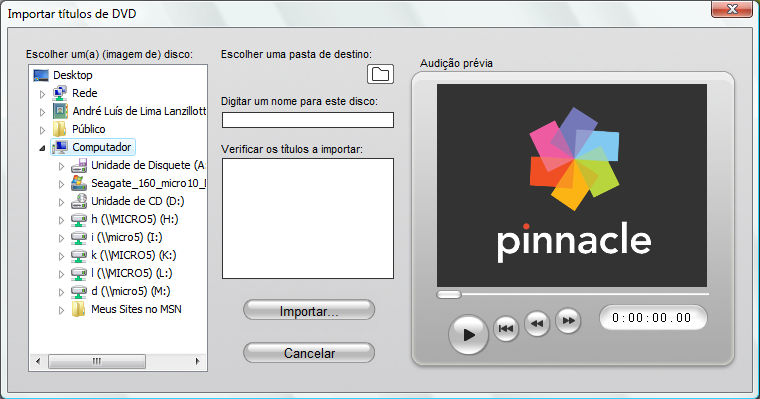Click the 0:00:00.00 timecode display
The image size is (760, 399).
652,318
